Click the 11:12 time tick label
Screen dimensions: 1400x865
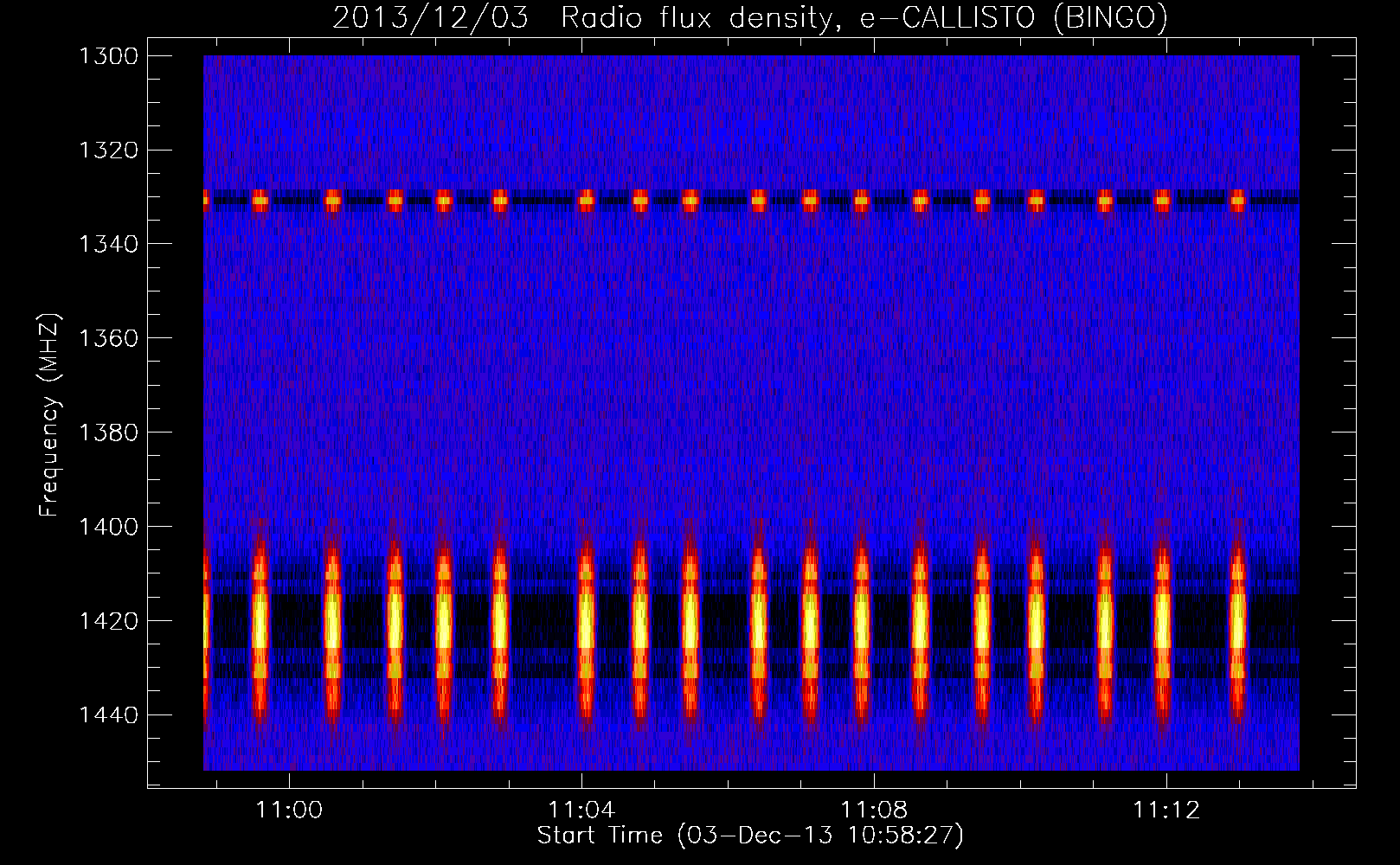pos(1167,810)
